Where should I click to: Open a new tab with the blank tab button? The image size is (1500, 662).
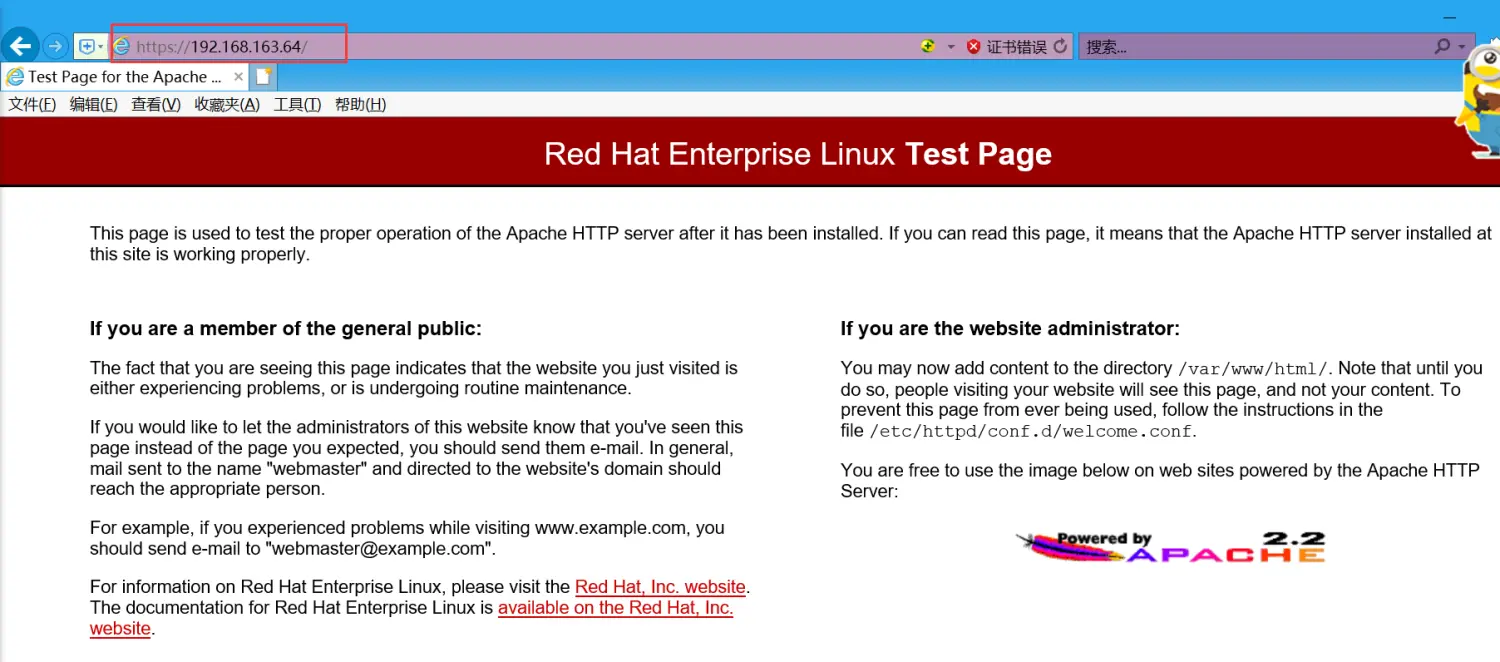263,76
